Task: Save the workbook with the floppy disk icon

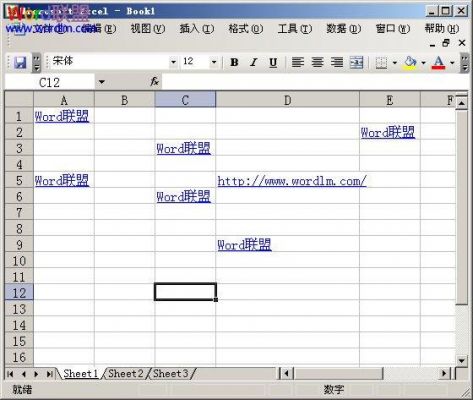Action: [20, 62]
